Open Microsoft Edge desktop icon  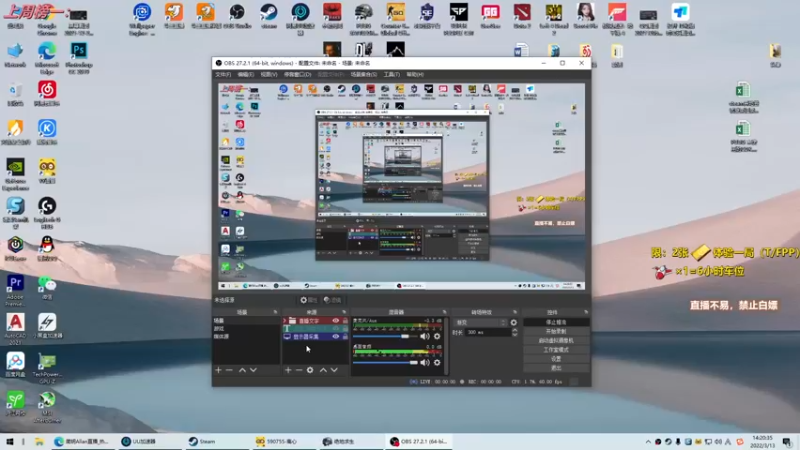pos(47,57)
